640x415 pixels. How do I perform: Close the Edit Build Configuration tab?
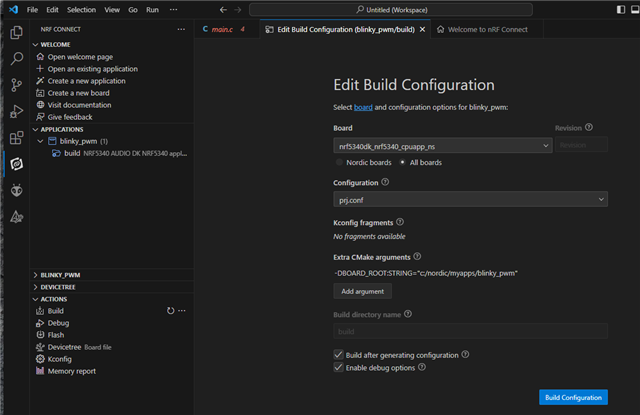tap(422, 29)
